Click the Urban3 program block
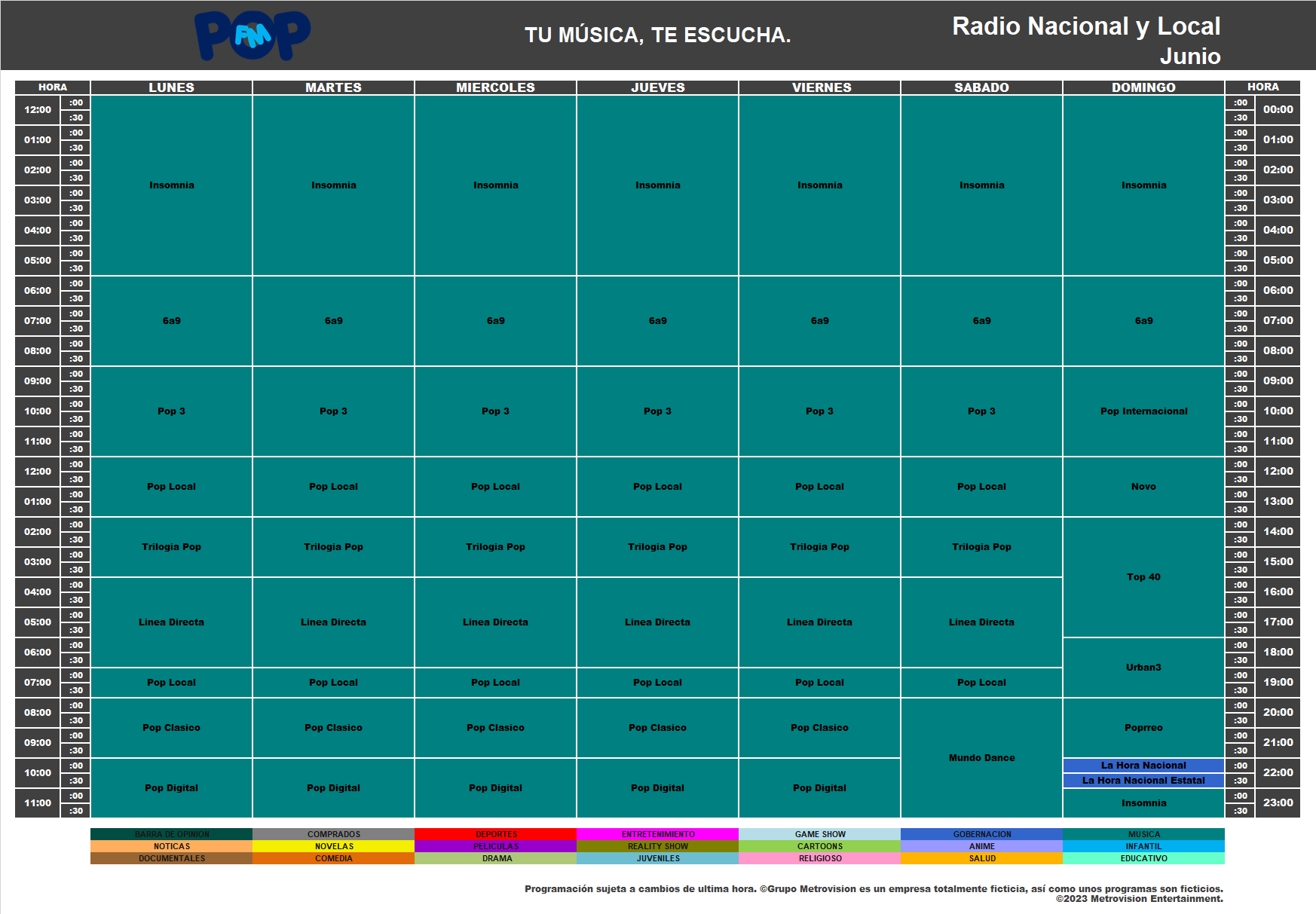 (1143, 668)
